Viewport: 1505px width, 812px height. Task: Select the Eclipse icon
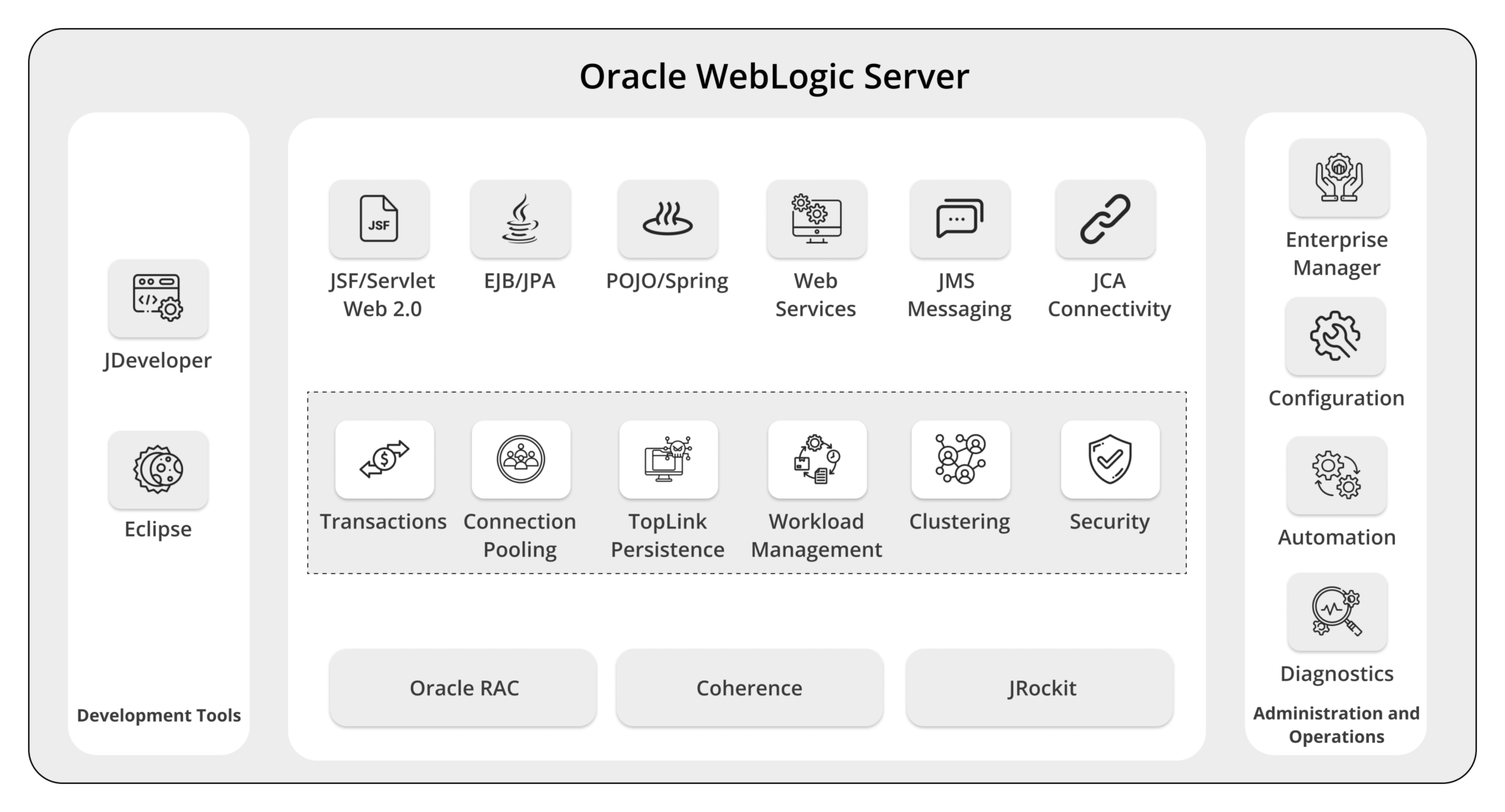[x=158, y=470]
